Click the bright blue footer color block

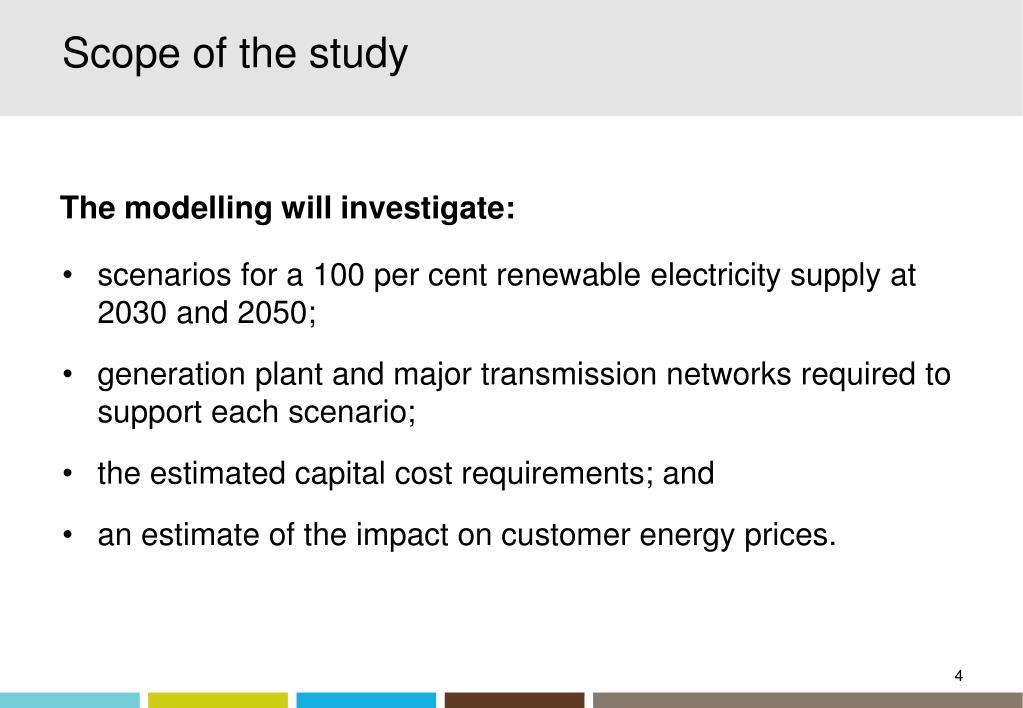(x=366, y=700)
